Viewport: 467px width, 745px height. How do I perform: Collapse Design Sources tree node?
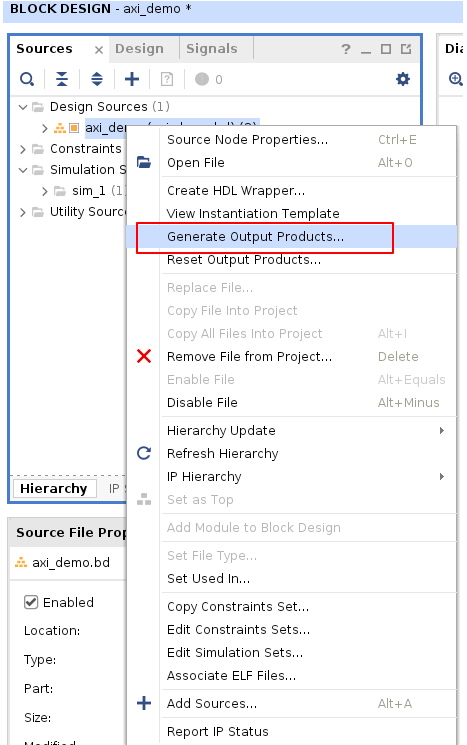pos(23,107)
